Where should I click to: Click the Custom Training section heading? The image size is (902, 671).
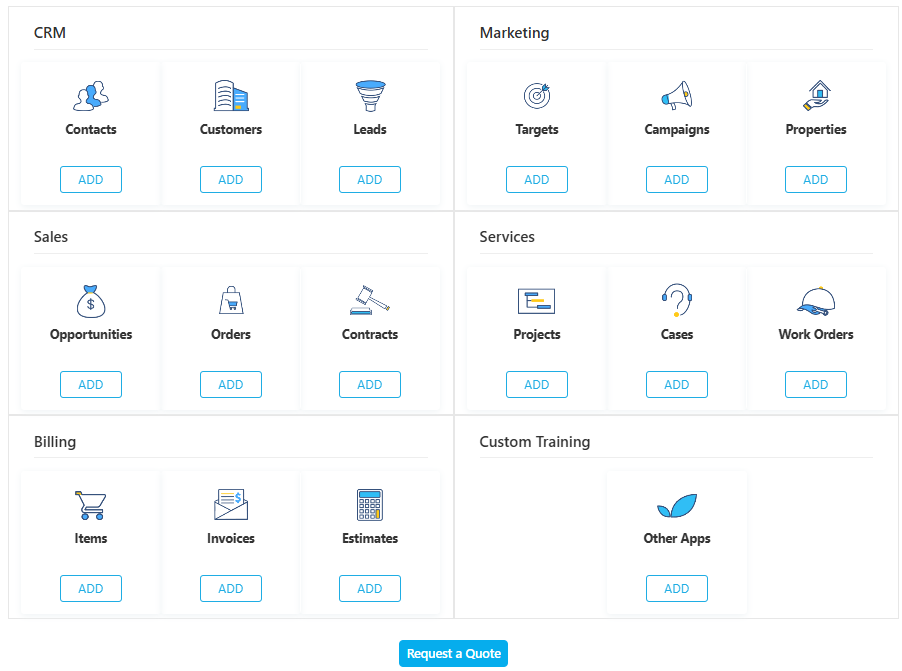coord(534,442)
